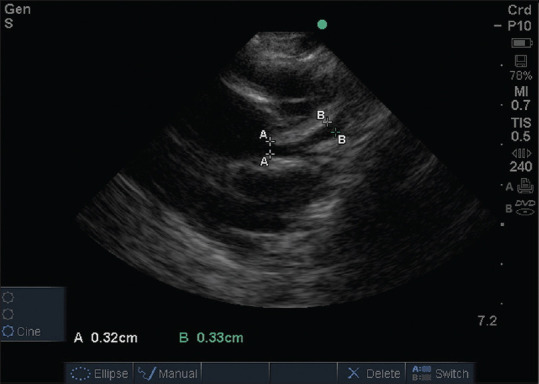Click the floppy disk storage icon
539x384 pixels.
(x=521, y=61)
